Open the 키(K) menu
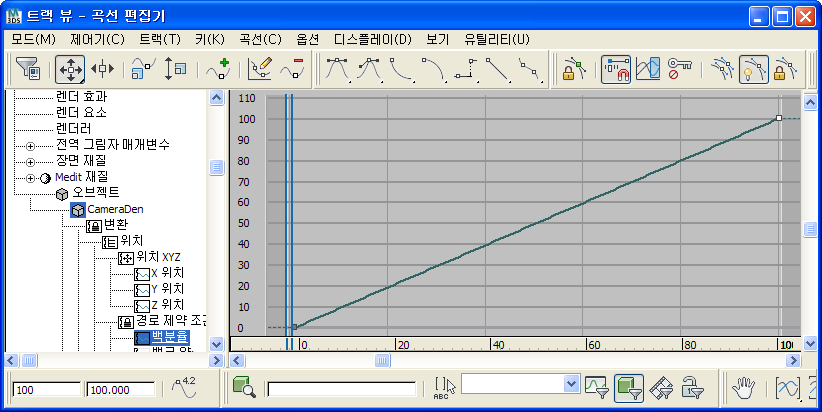Viewport: 822px width, 412px height. 210,39
